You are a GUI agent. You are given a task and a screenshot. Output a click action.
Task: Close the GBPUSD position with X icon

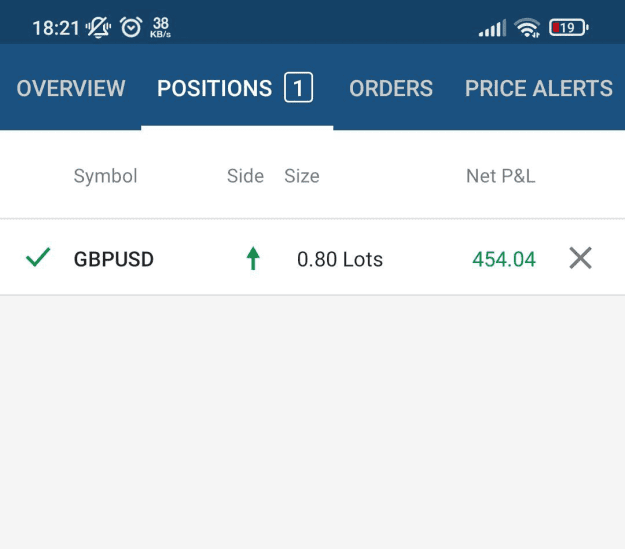pos(580,258)
